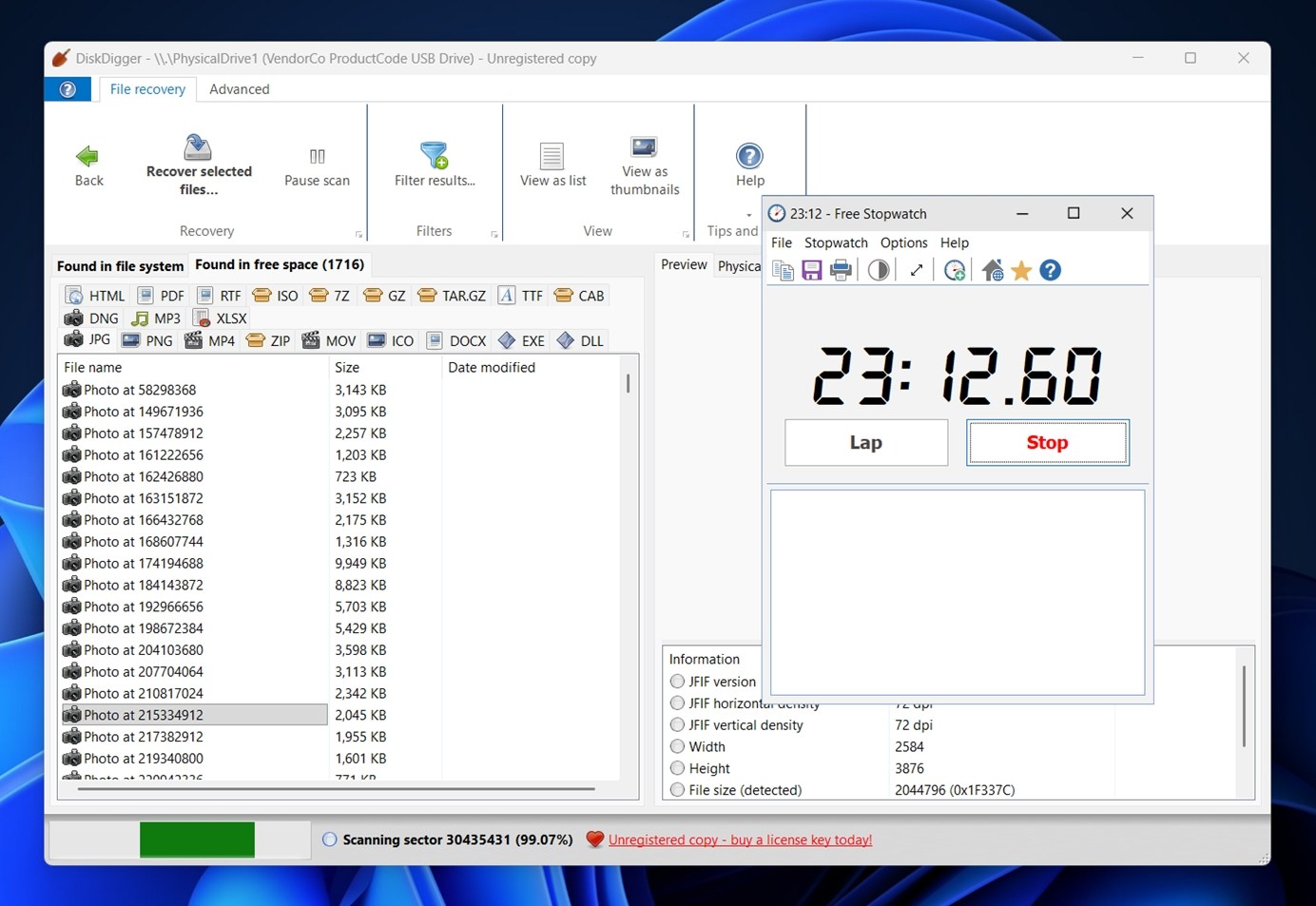This screenshot has height=906, width=1316.
Task: Switch to the Advanced ribbon tab
Action: pos(239,89)
